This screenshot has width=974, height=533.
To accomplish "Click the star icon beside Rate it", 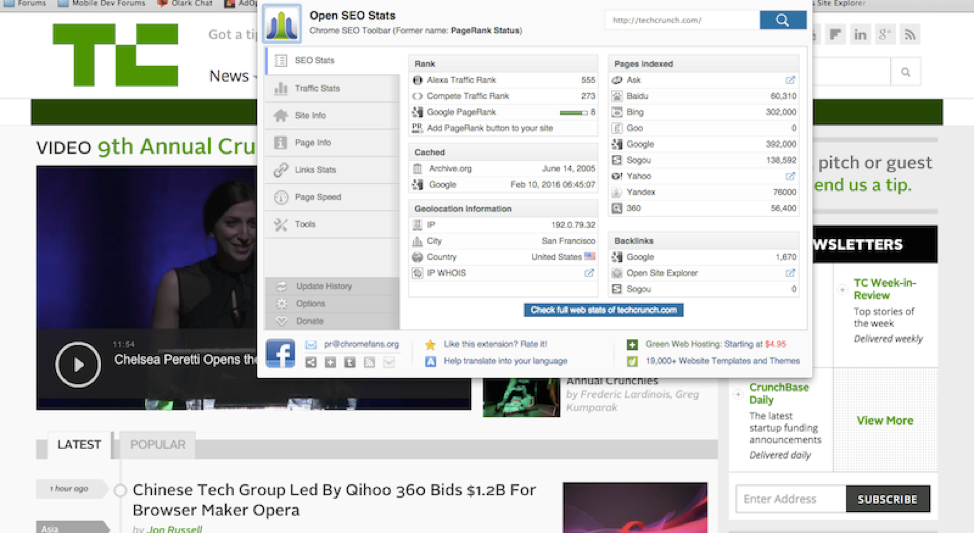I will tap(430, 344).
